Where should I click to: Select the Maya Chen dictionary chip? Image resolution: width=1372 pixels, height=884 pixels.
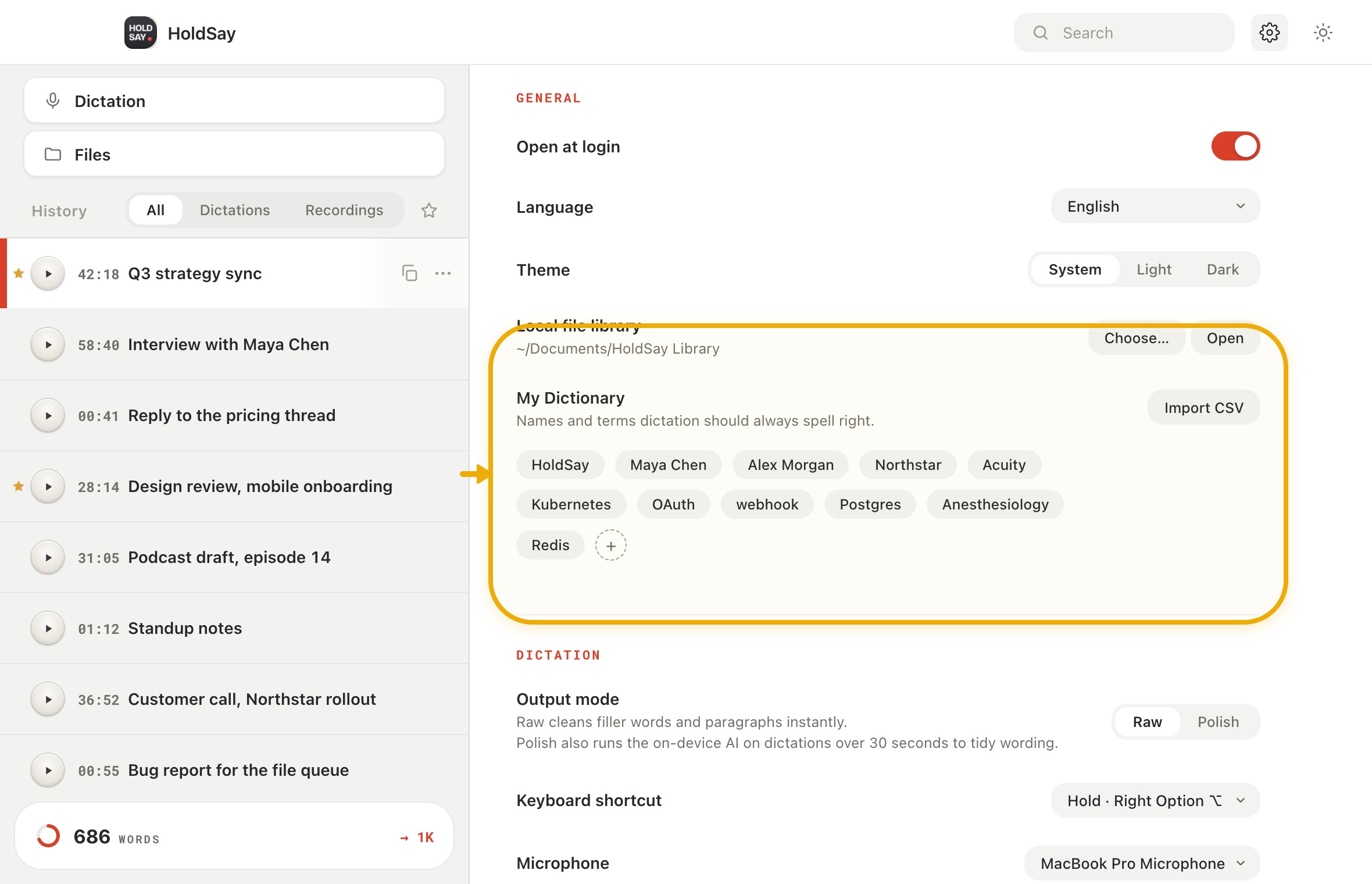[x=668, y=465]
